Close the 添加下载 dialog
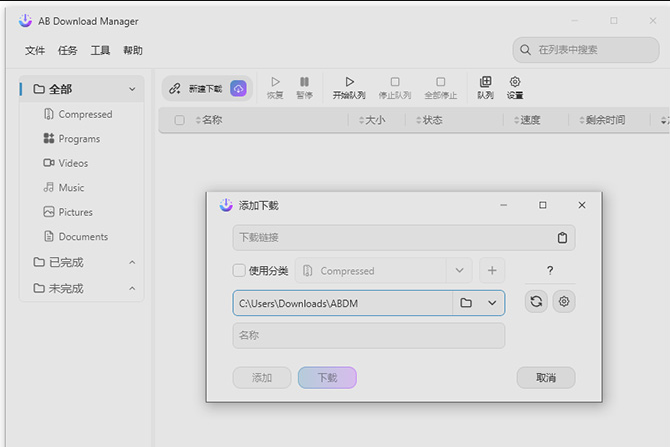The image size is (670, 447). pos(582,205)
